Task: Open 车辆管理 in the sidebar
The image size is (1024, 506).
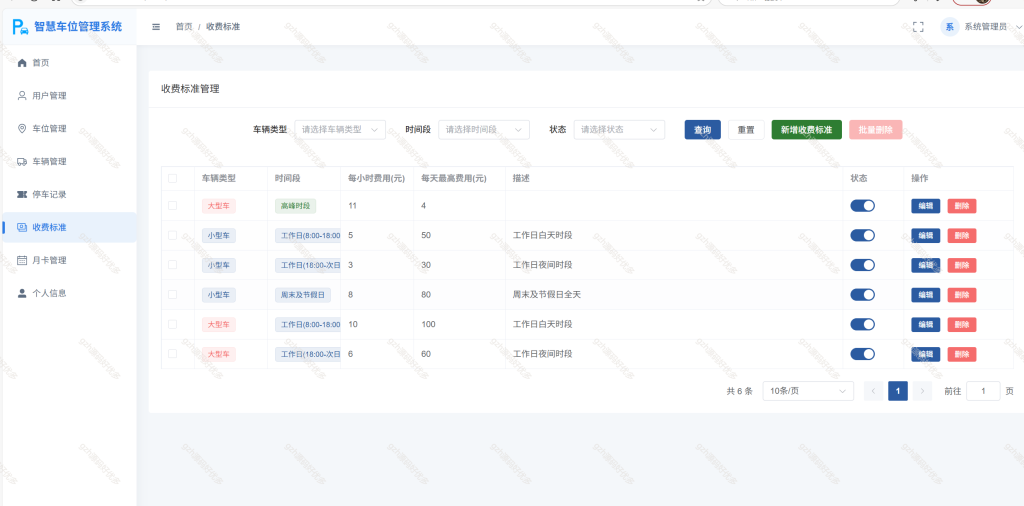Action: 69,161
